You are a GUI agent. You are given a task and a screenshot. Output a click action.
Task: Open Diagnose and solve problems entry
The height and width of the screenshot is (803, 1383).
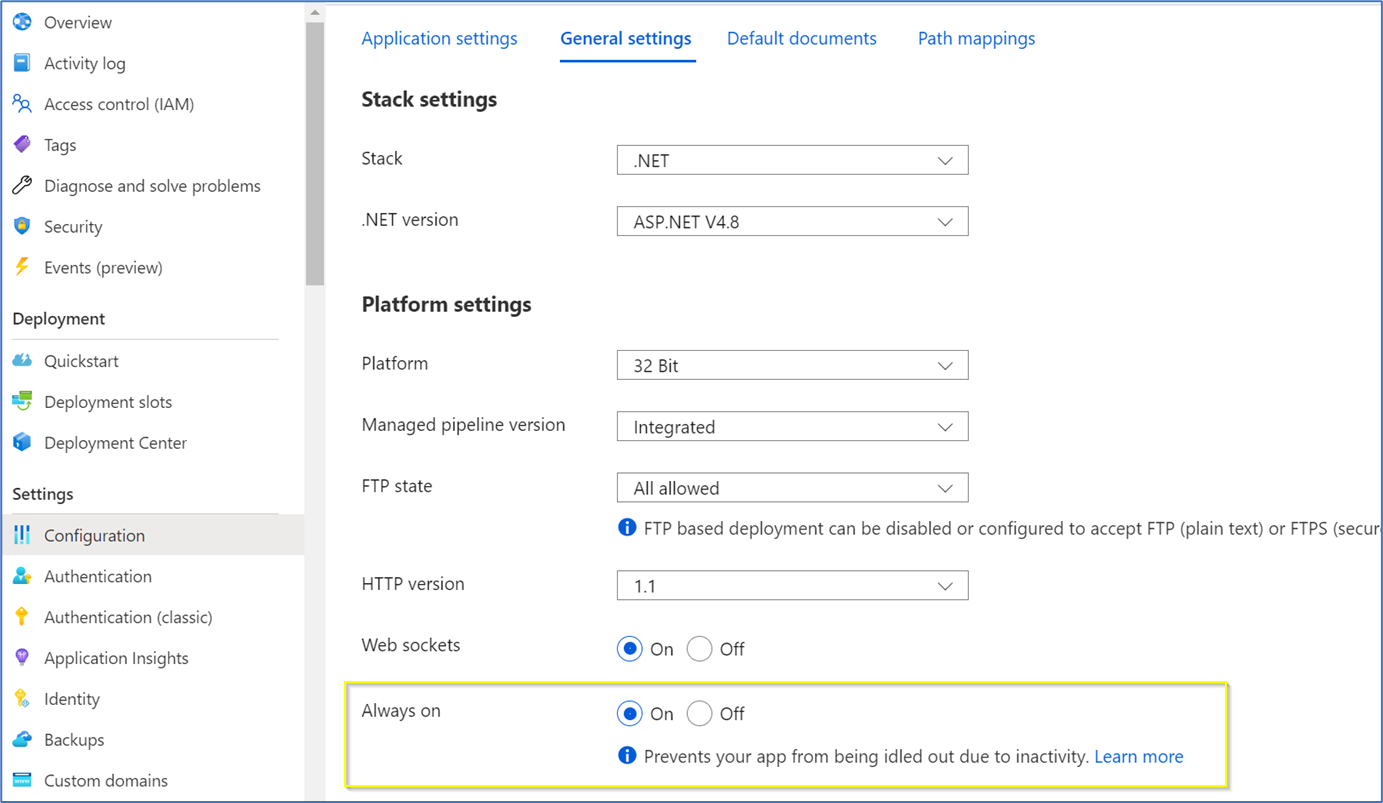tap(152, 186)
